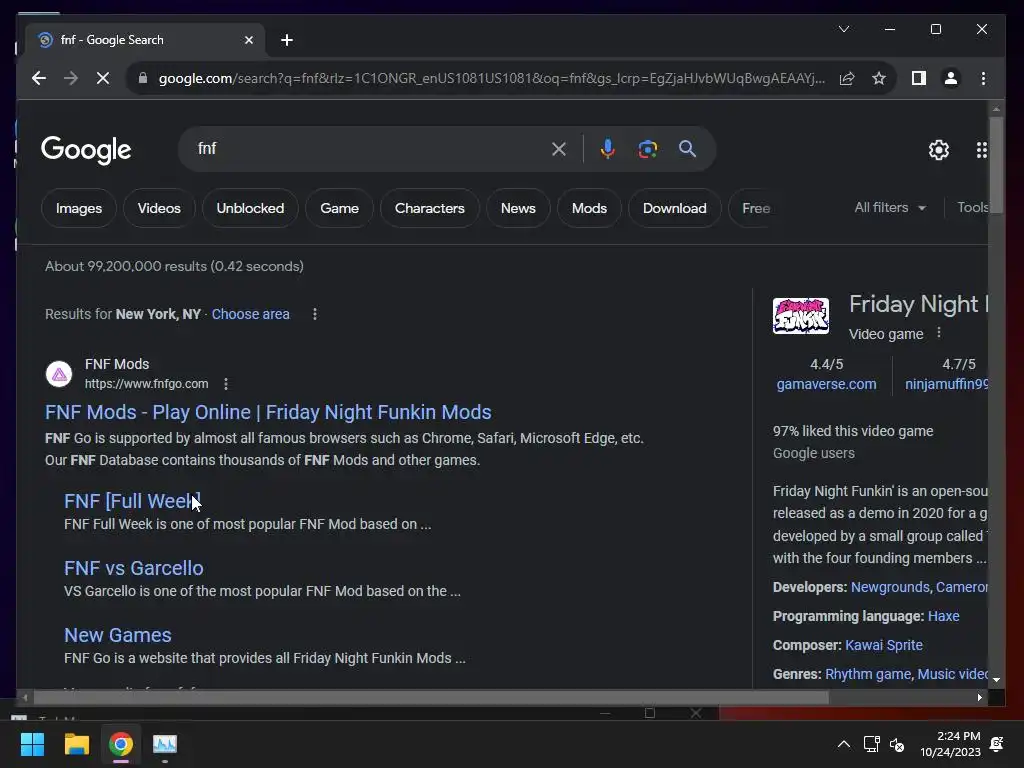Open the Windows Start menu
Screen dimensions: 1024x768
[32, 744]
